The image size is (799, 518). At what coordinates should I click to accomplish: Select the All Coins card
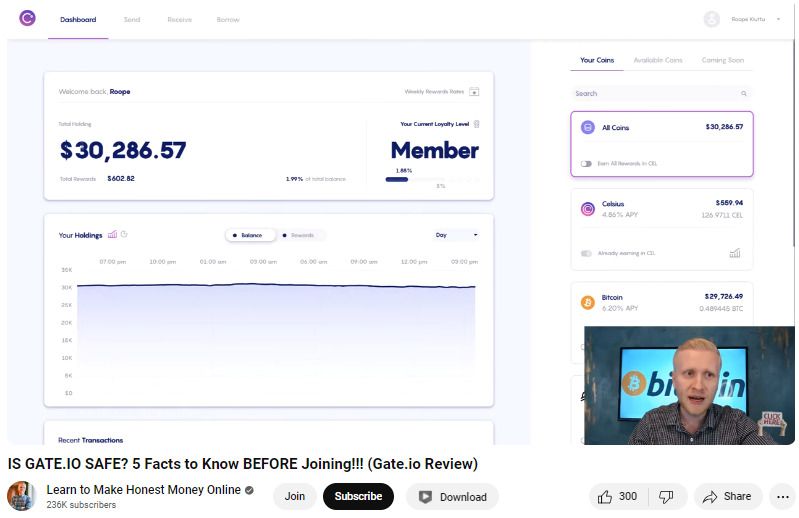pyautogui.click(x=661, y=144)
